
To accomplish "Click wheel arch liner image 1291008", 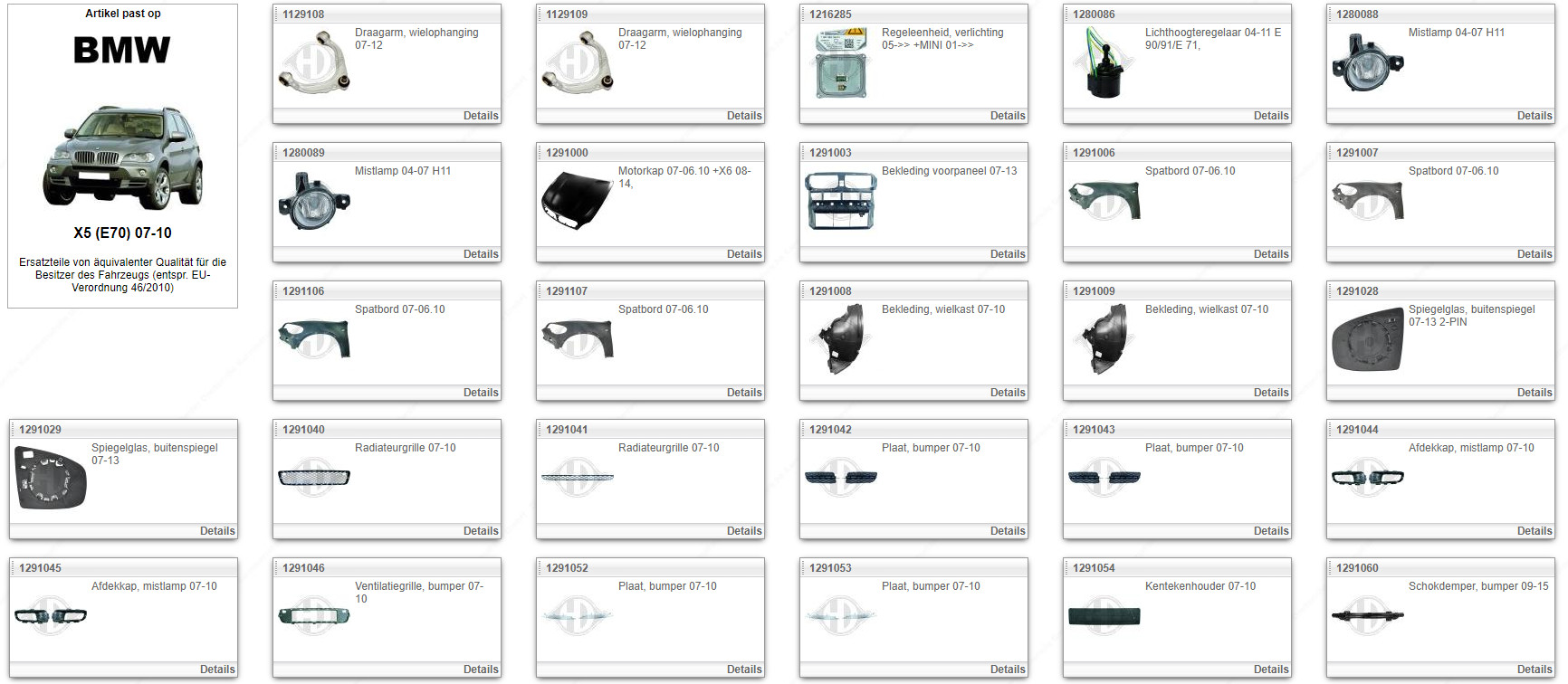I will (x=841, y=339).
